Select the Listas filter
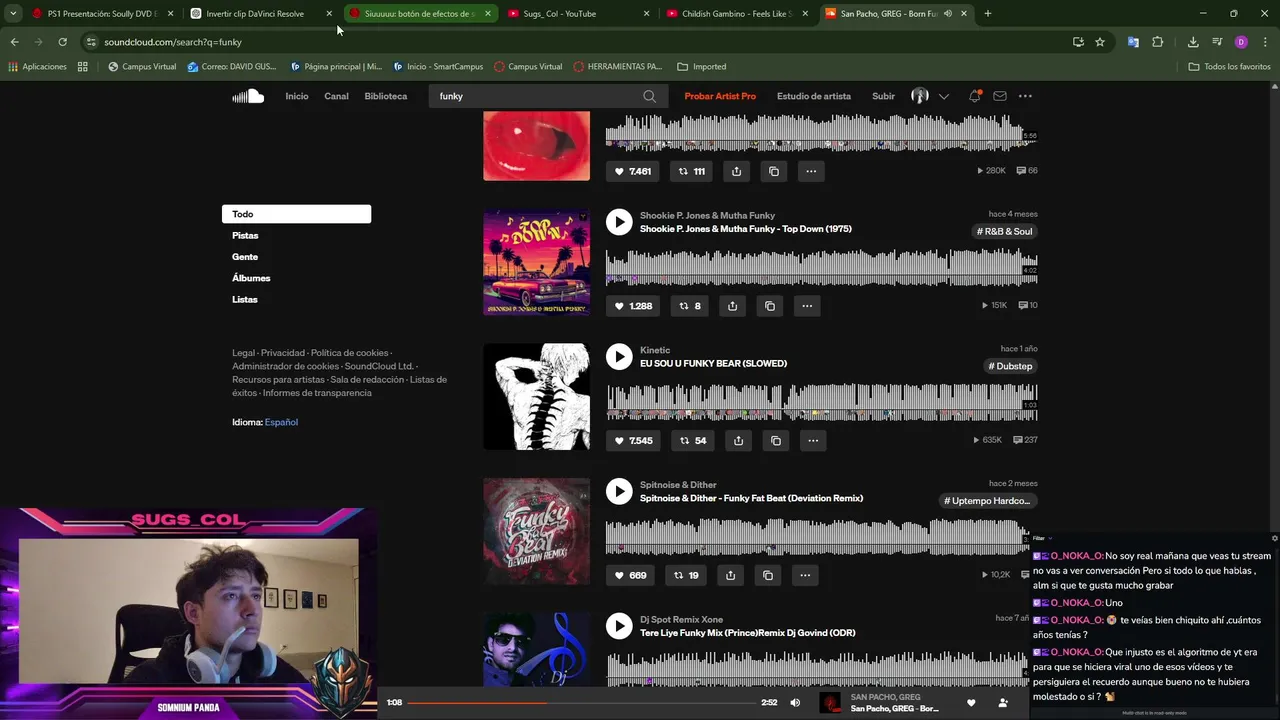This screenshot has height=720, width=1280. (x=245, y=299)
